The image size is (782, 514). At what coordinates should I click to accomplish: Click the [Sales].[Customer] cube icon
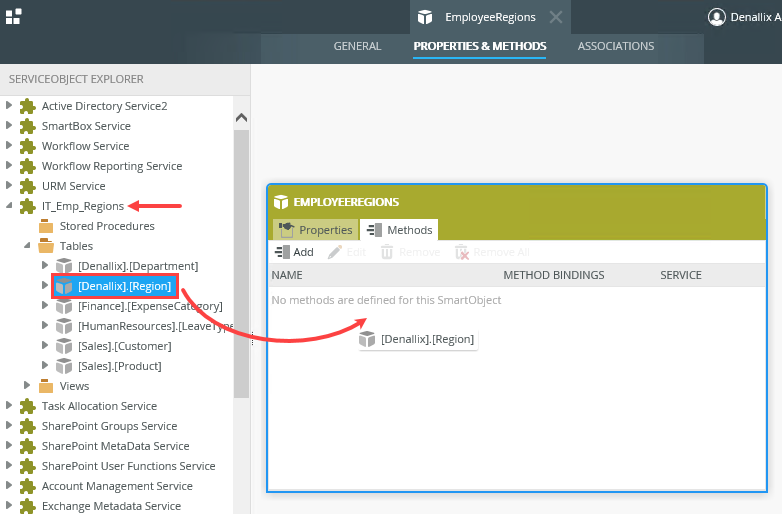[x=64, y=346]
